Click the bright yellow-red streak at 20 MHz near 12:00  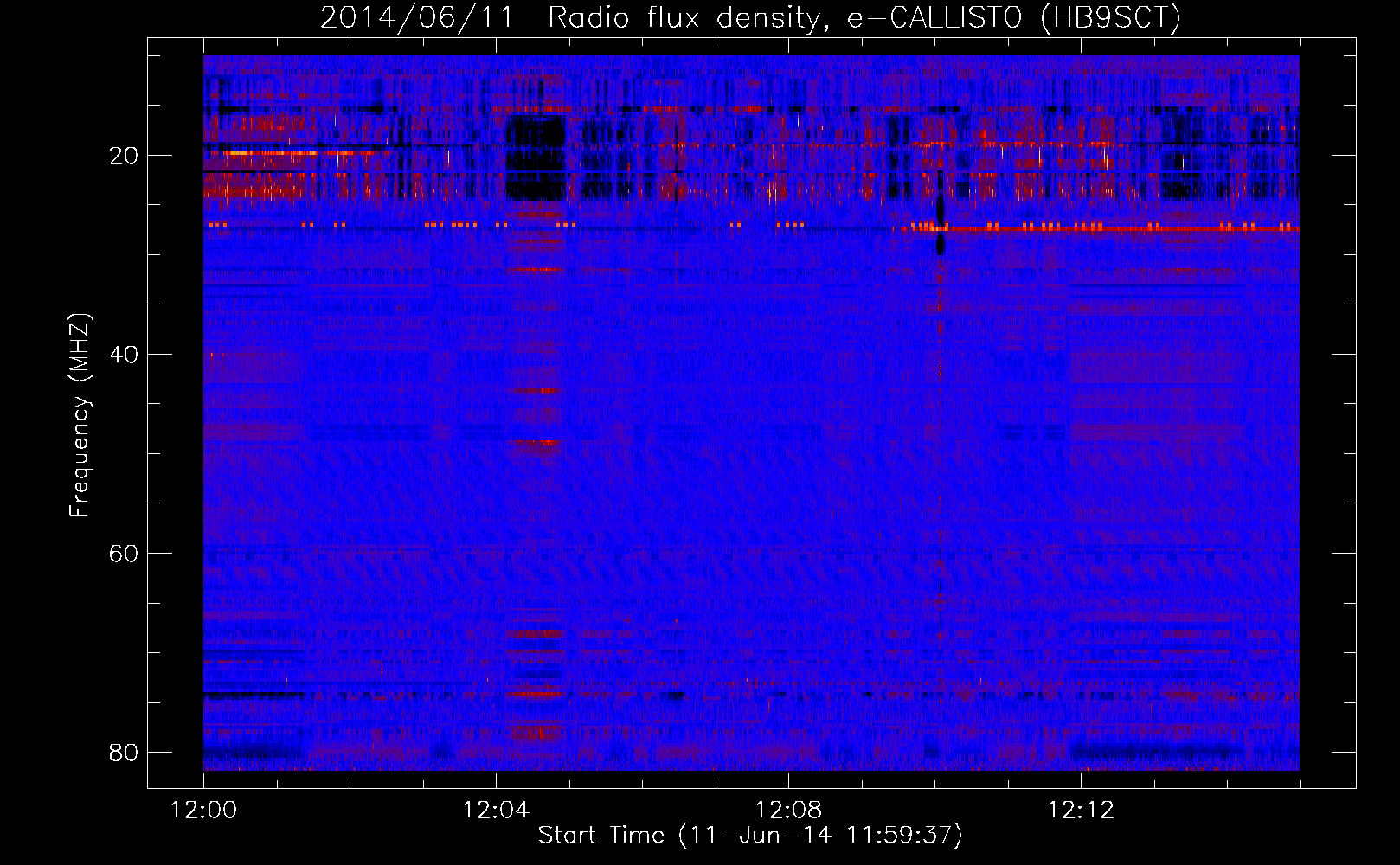(299, 152)
